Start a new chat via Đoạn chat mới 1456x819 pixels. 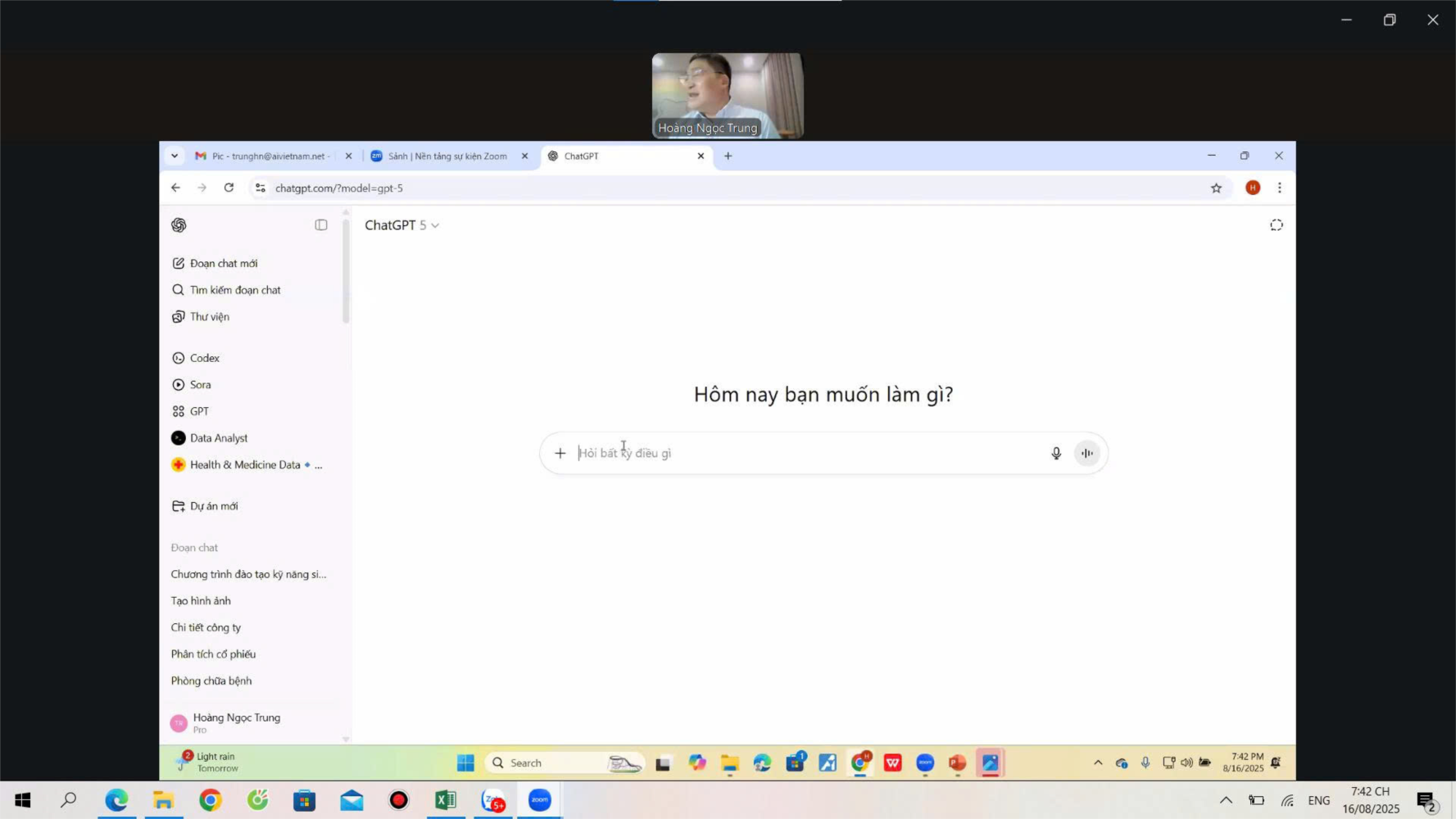(223, 263)
